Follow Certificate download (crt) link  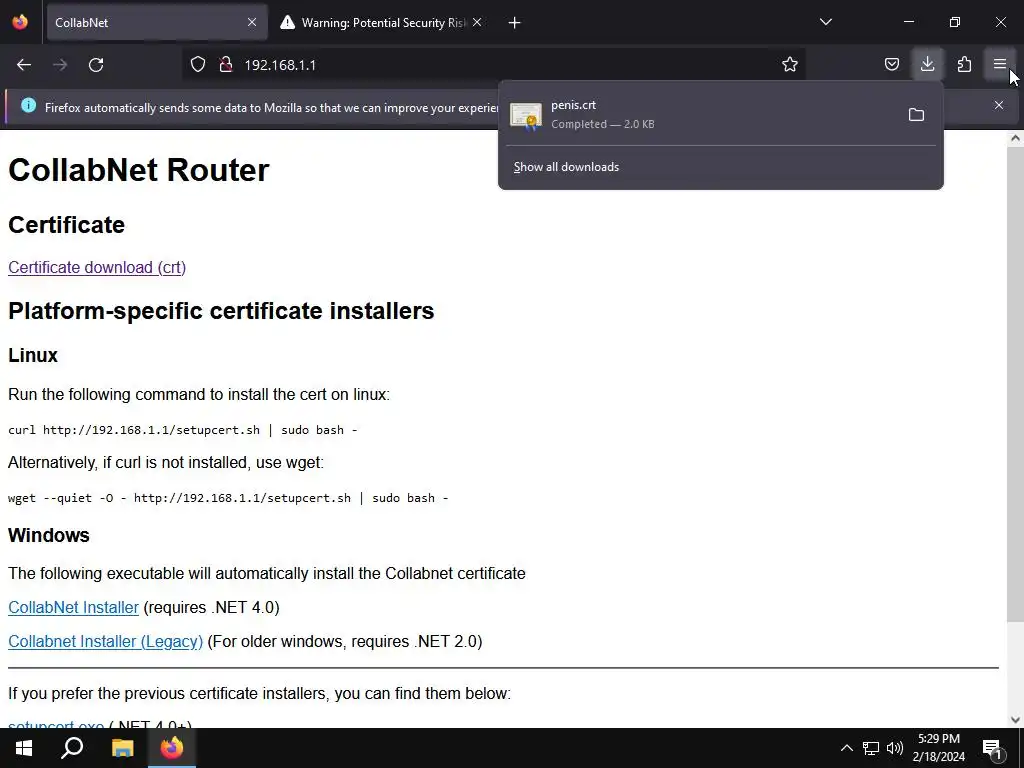click(x=97, y=267)
